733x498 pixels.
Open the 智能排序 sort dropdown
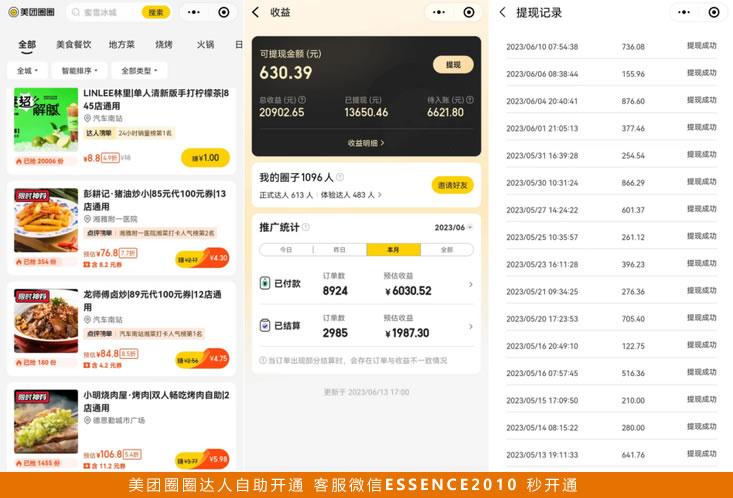79,71
